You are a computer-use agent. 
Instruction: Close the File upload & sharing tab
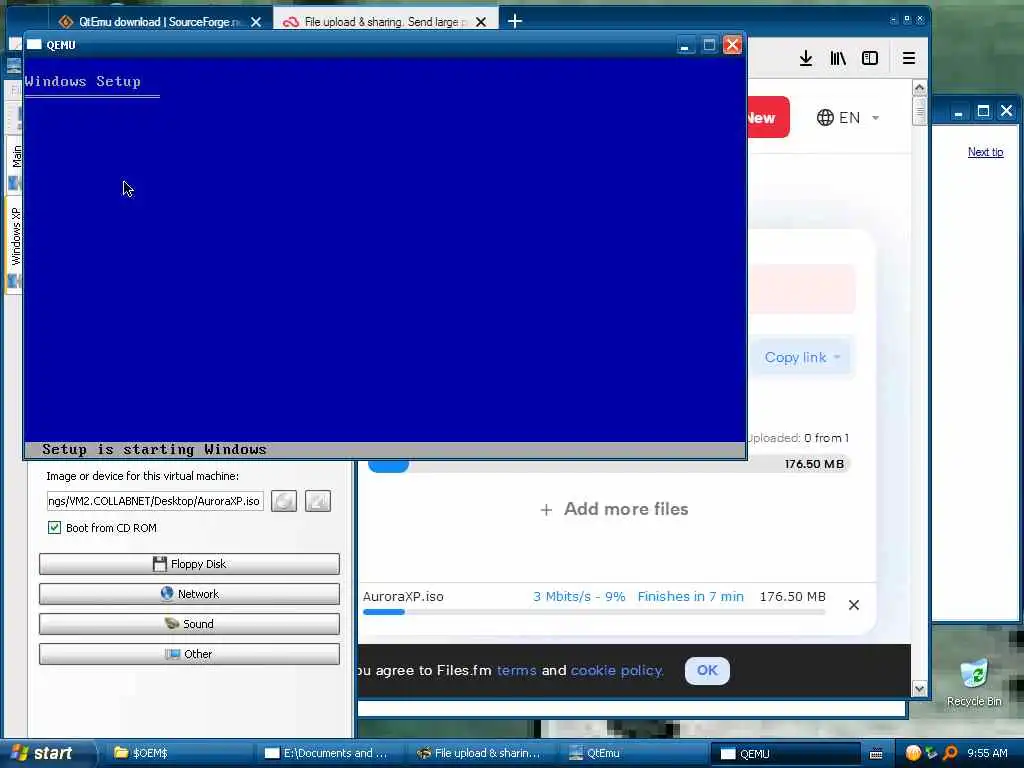coord(481,22)
